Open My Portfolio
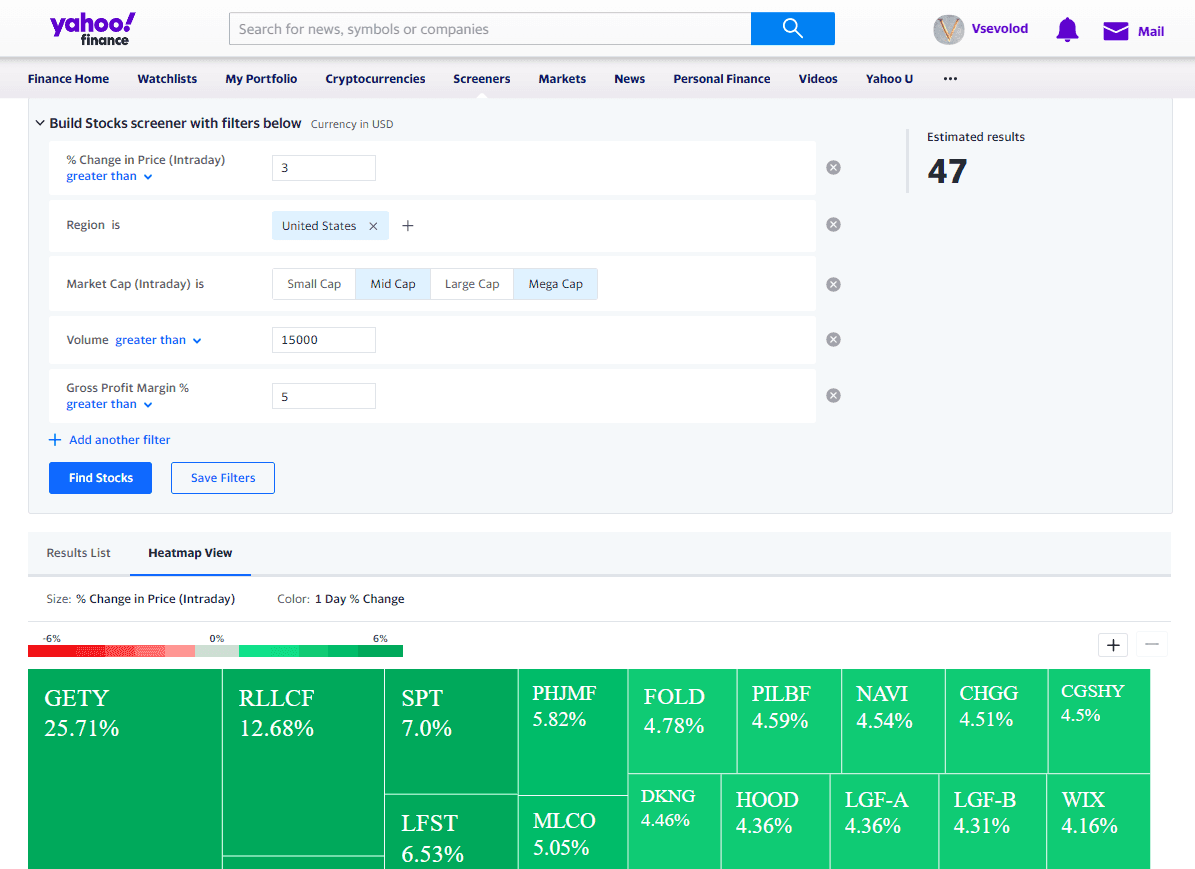Viewport: 1195px width, 869px height. pos(261,79)
